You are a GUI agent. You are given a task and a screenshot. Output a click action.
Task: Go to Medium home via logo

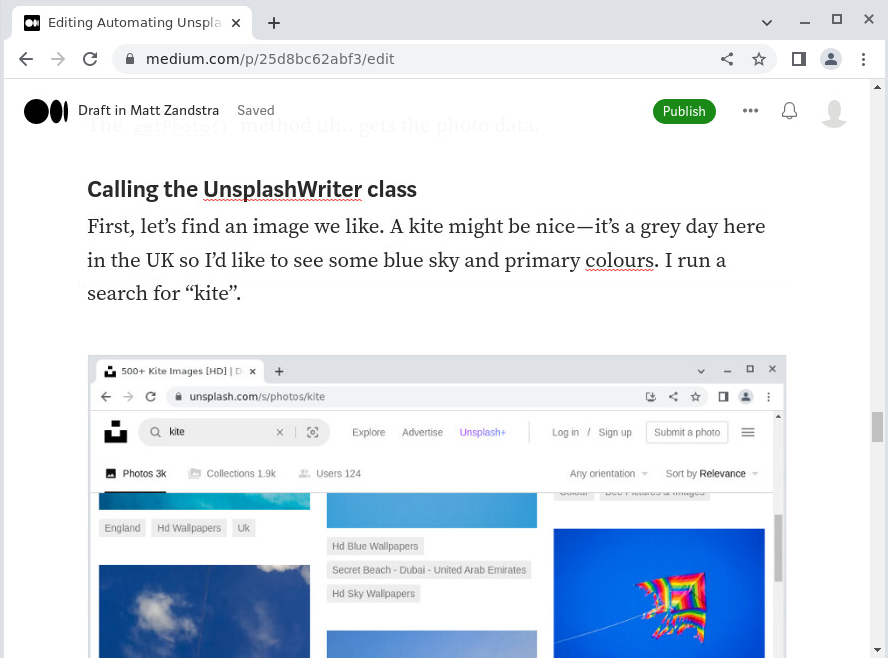(x=46, y=111)
